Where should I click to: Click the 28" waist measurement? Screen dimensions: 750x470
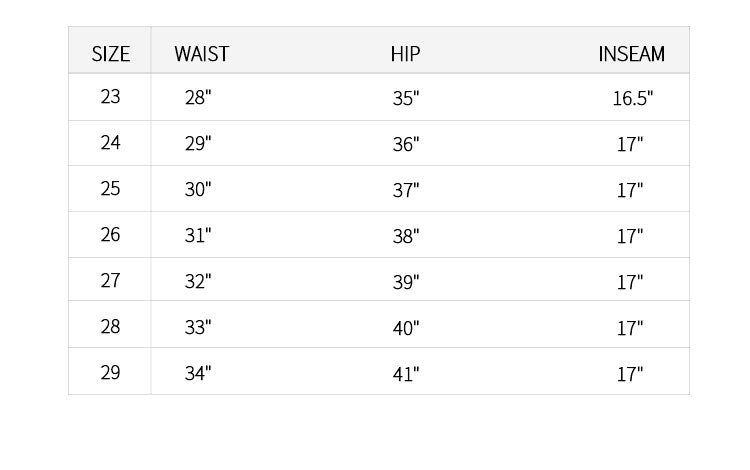pos(198,98)
